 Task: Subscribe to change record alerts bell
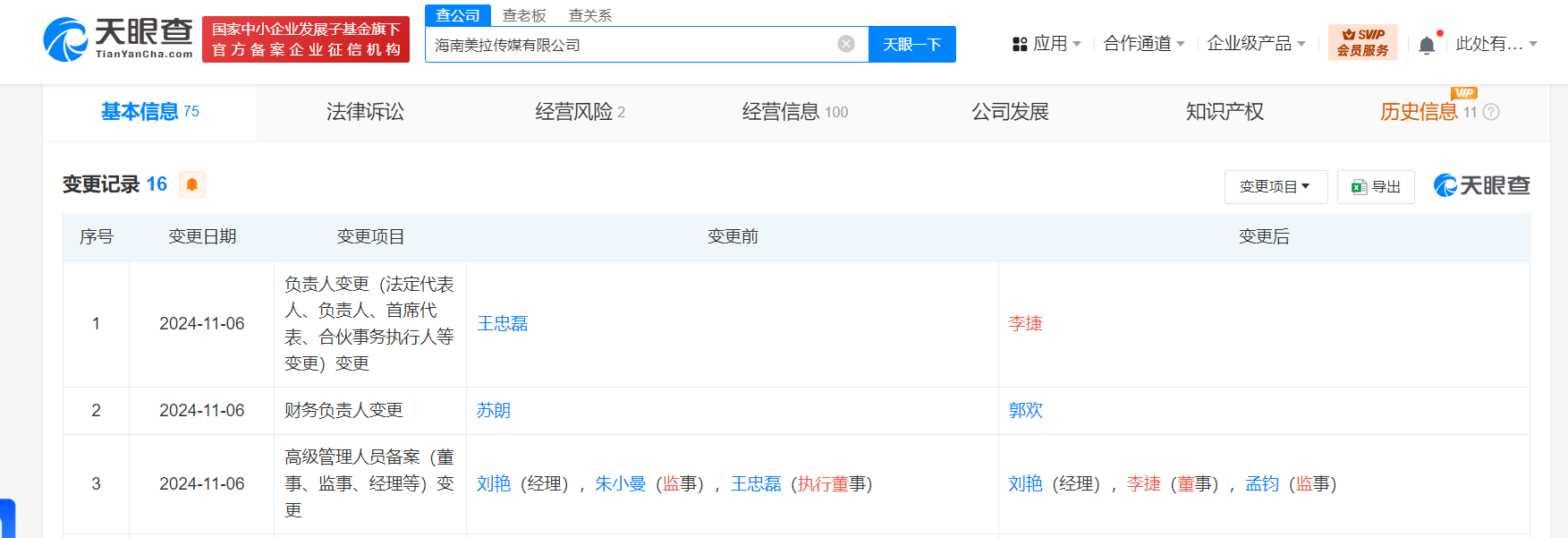click(x=192, y=184)
